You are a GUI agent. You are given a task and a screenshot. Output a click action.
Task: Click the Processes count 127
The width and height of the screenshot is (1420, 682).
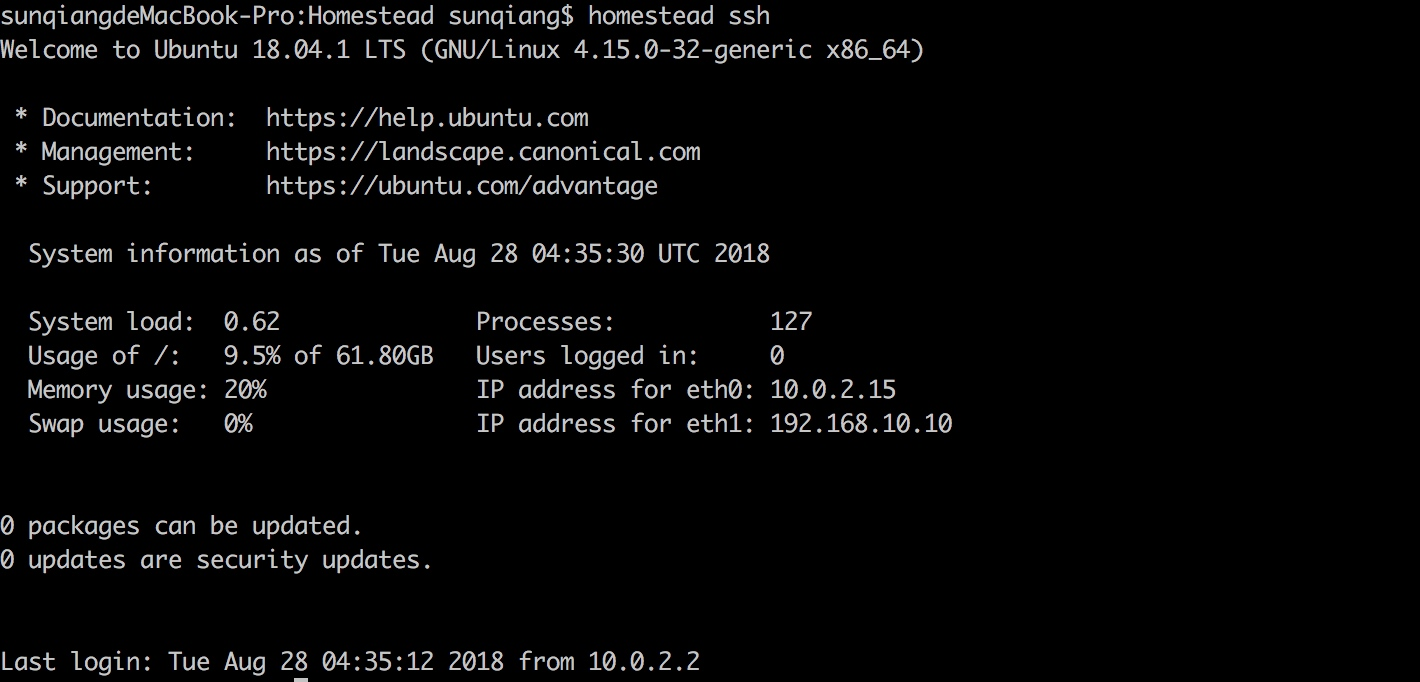[791, 322]
